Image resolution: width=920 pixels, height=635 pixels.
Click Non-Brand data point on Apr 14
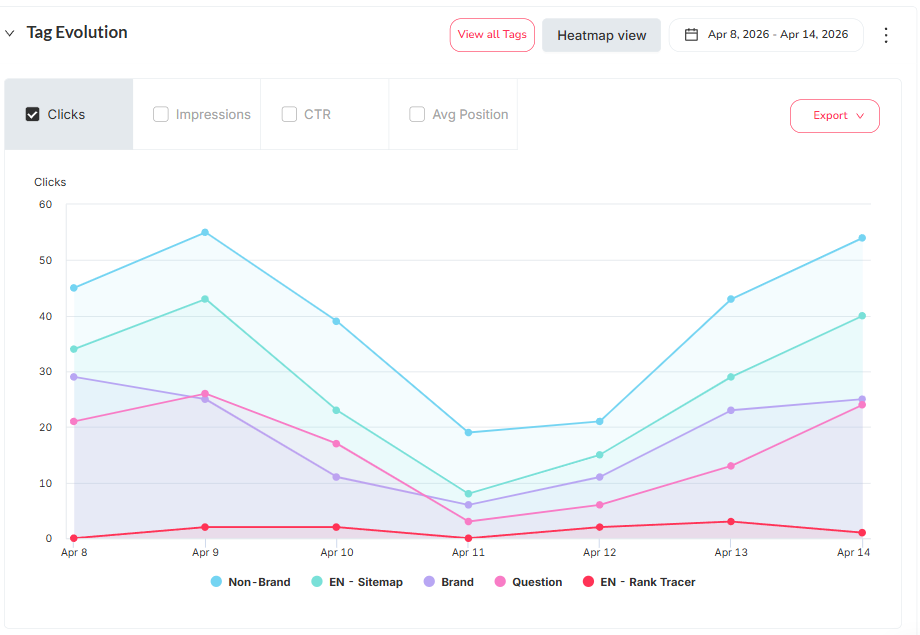(862, 238)
